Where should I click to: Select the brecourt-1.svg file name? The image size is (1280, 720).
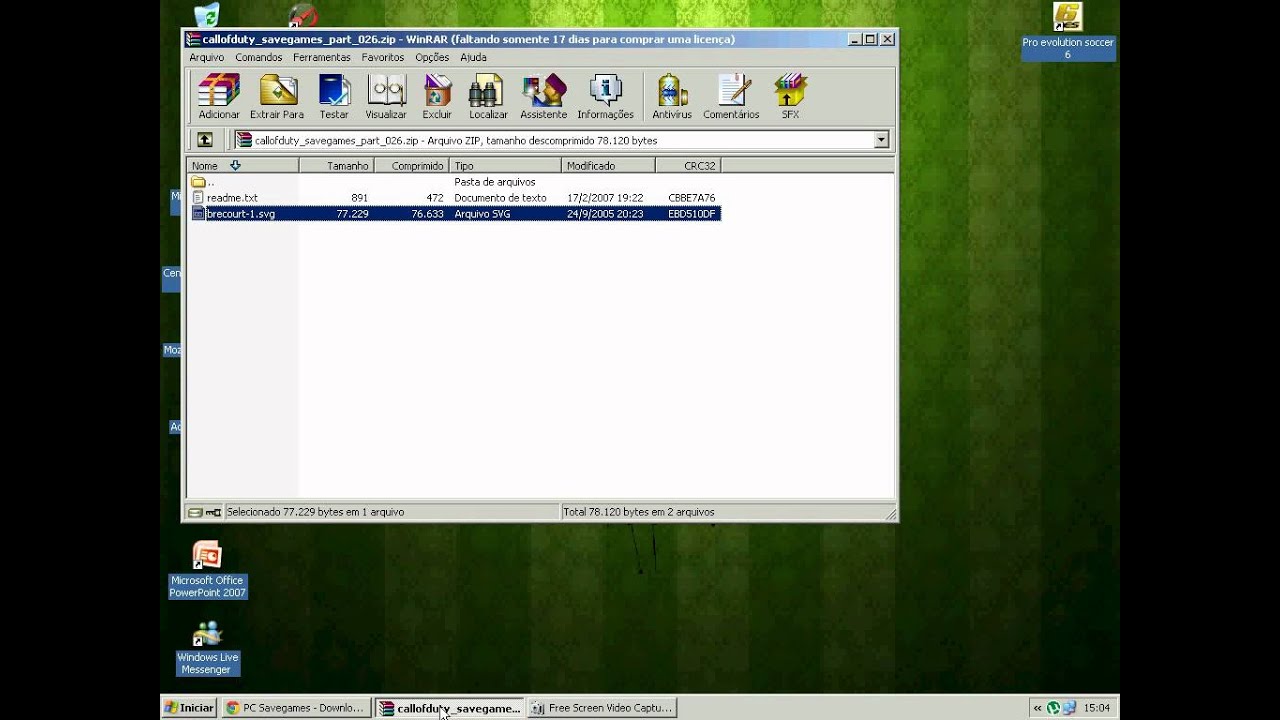[x=241, y=214]
